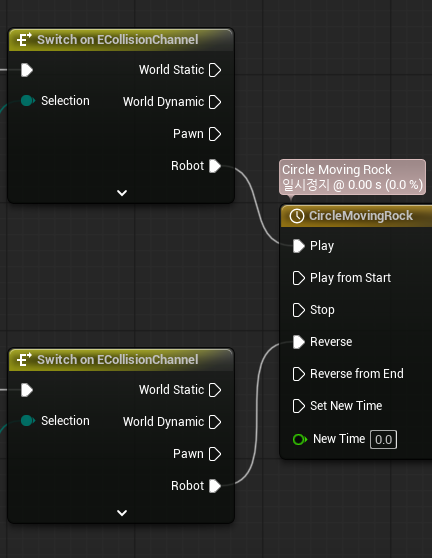
Task: Click the lower Switch node's execution input pin
Action: (x=27, y=390)
